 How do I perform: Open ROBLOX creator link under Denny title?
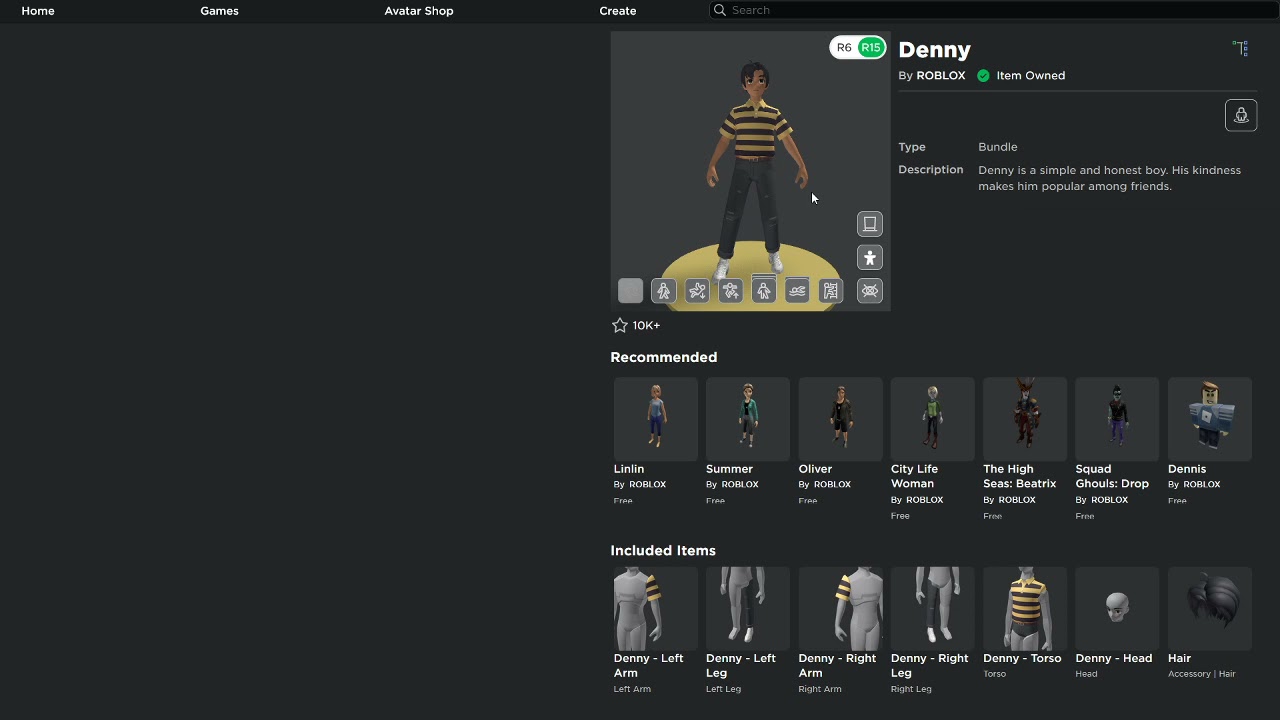(941, 76)
